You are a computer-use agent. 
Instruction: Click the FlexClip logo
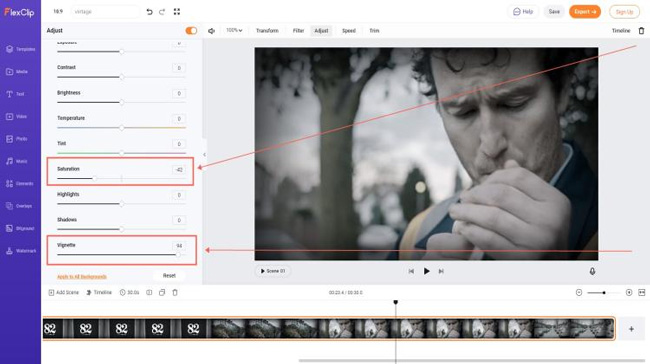19,12
